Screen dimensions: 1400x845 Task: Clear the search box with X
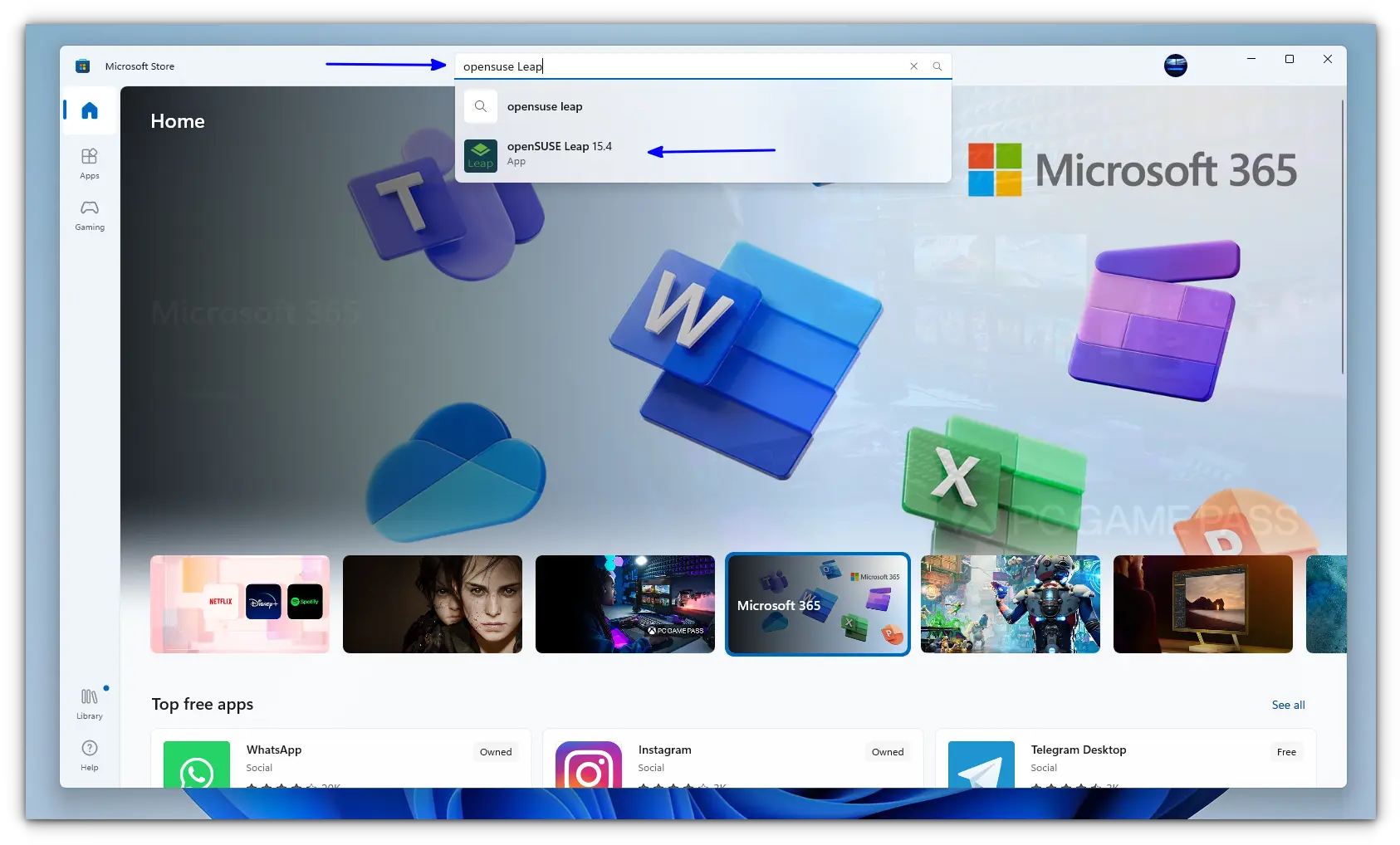pos(913,66)
